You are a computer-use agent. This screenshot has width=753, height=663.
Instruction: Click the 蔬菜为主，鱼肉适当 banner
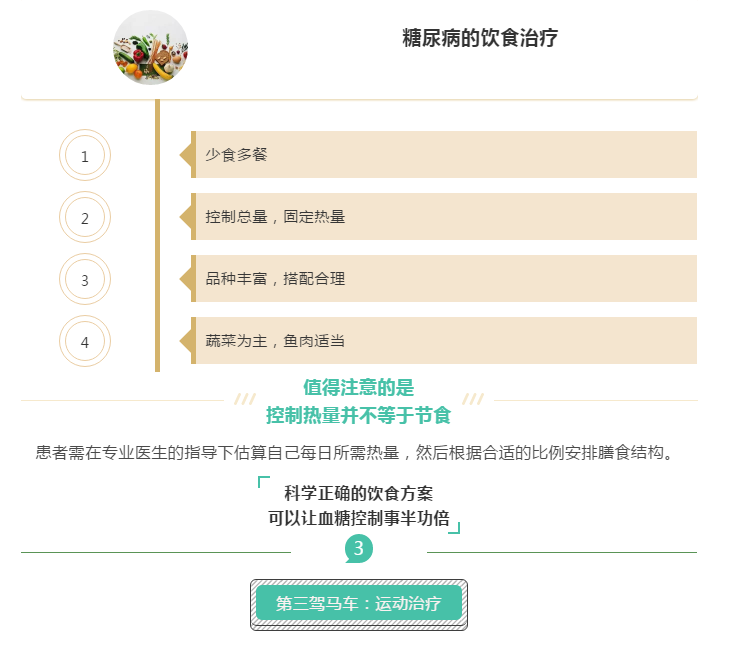pyautogui.click(x=446, y=340)
